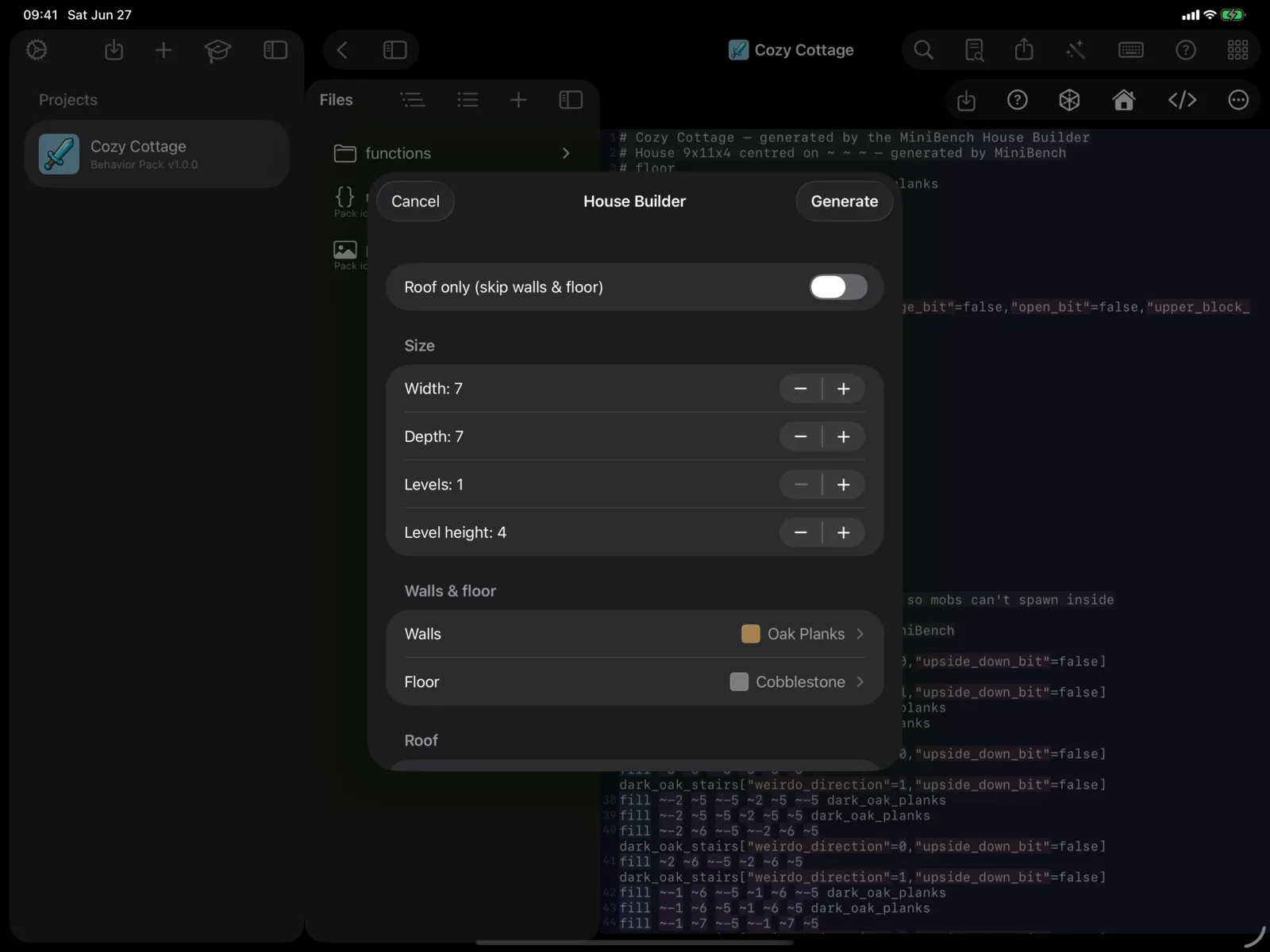The image size is (1270, 952).
Task: Cancel the House Builder dialog
Action: (415, 202)
